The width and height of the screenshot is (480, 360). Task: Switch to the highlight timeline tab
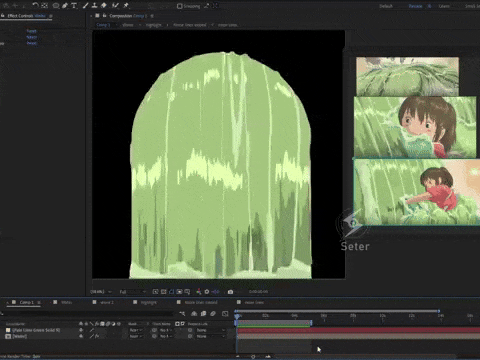(x=148, y=302)
